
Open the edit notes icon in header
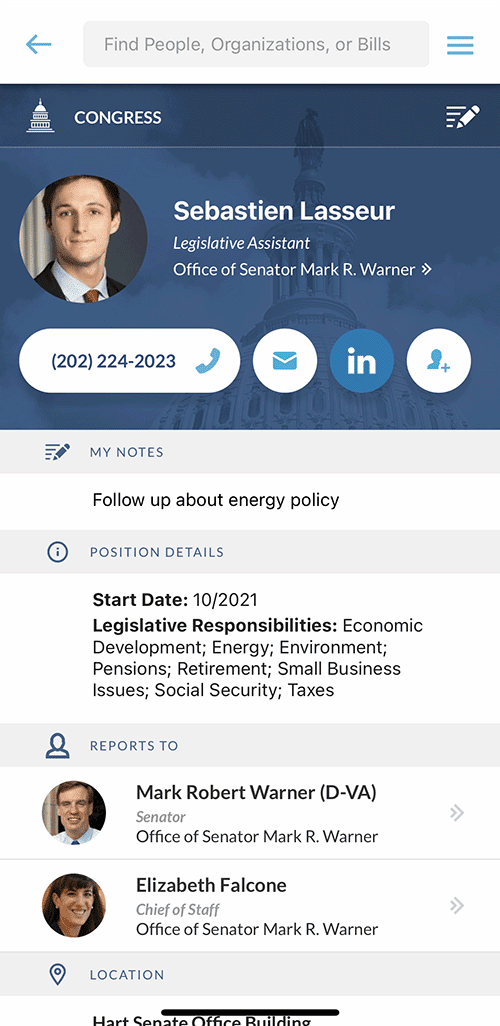coord(463,117)
